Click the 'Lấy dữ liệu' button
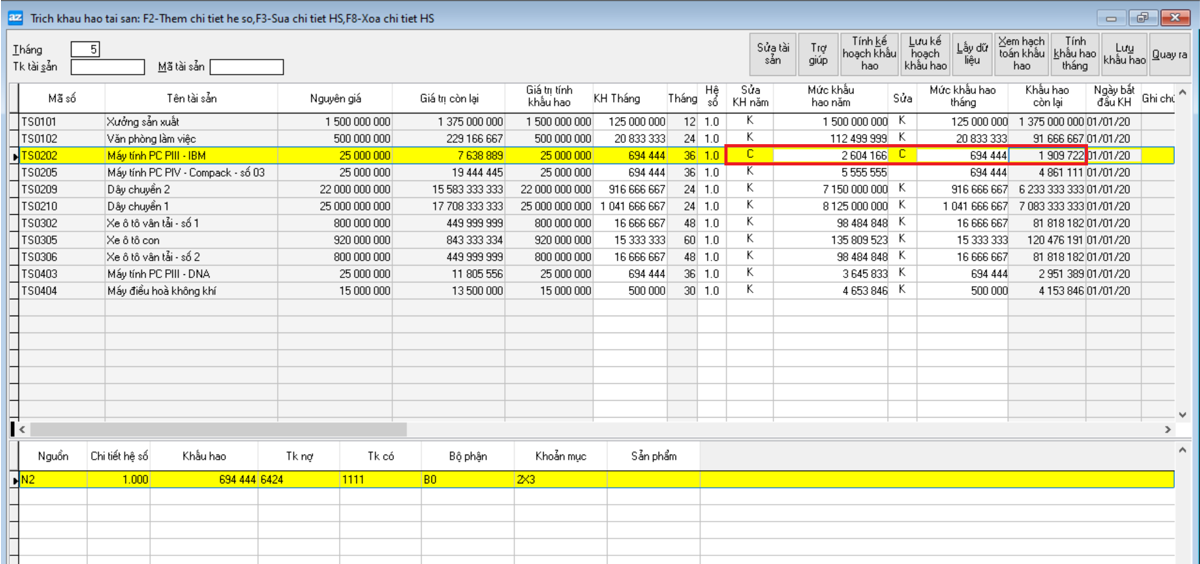 pyautogui.click(x=972, y=54)
